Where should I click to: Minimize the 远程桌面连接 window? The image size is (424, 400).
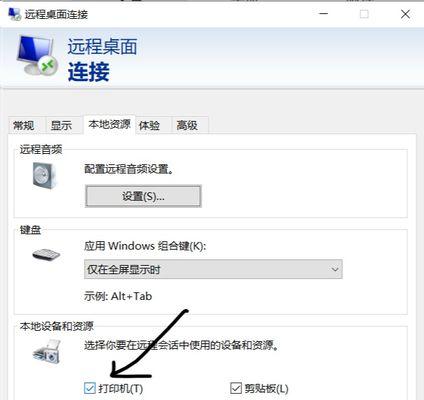[x=323, y=14]
